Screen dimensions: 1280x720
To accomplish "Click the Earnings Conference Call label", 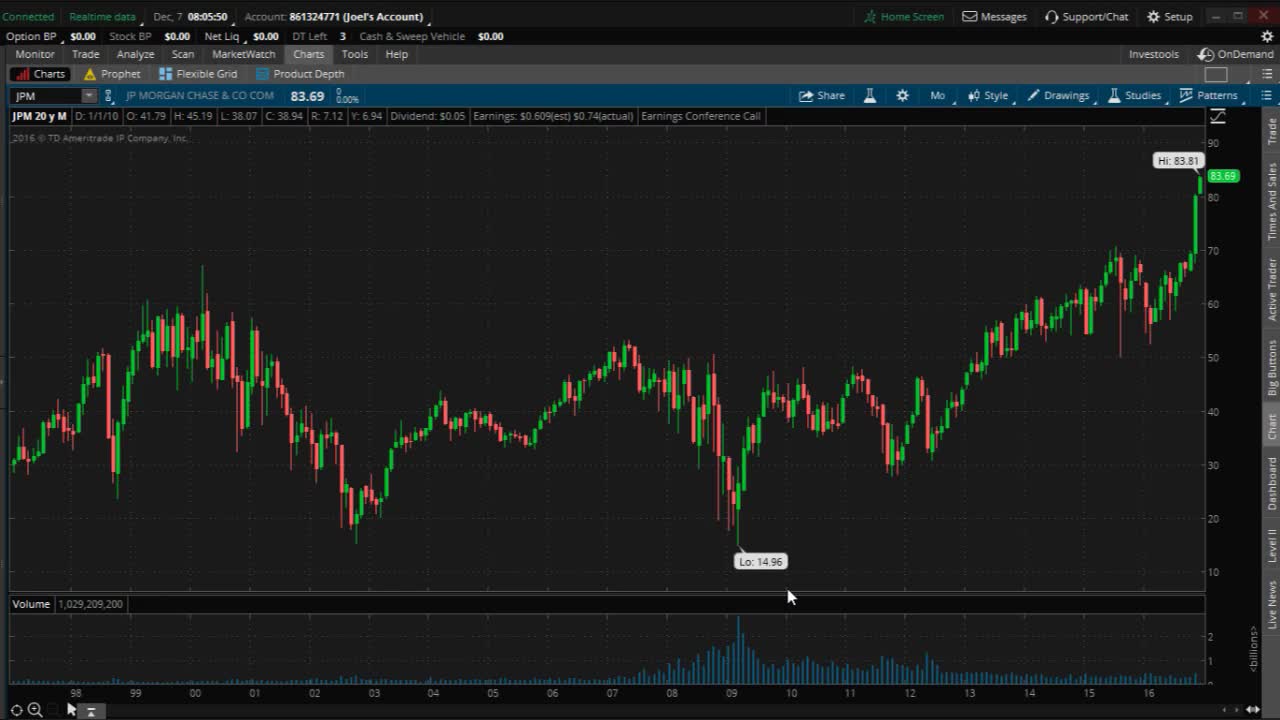I will (700, 116).
